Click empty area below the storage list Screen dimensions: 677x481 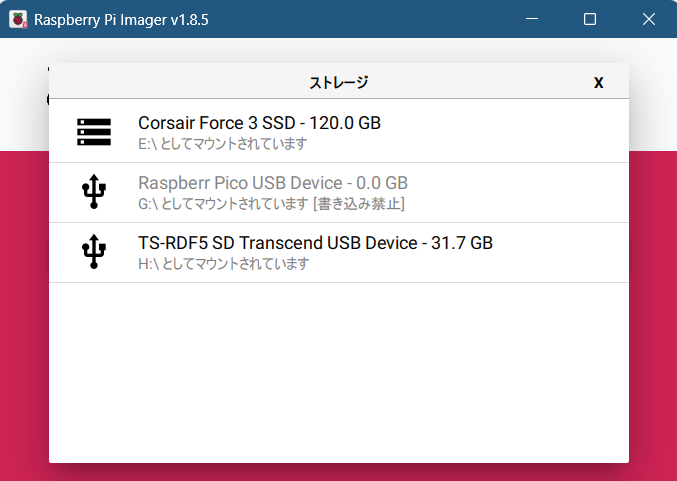[339, 371]
